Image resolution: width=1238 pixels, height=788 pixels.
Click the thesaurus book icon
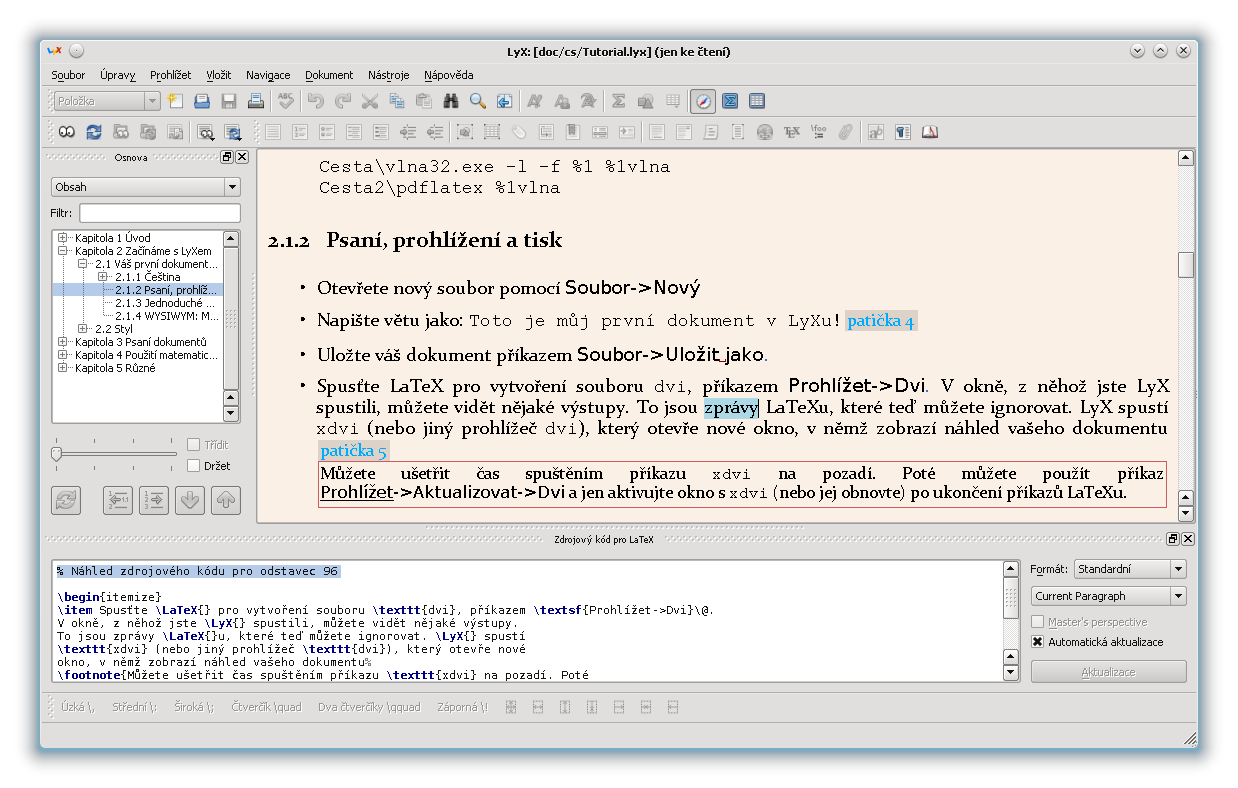[930, 131]
